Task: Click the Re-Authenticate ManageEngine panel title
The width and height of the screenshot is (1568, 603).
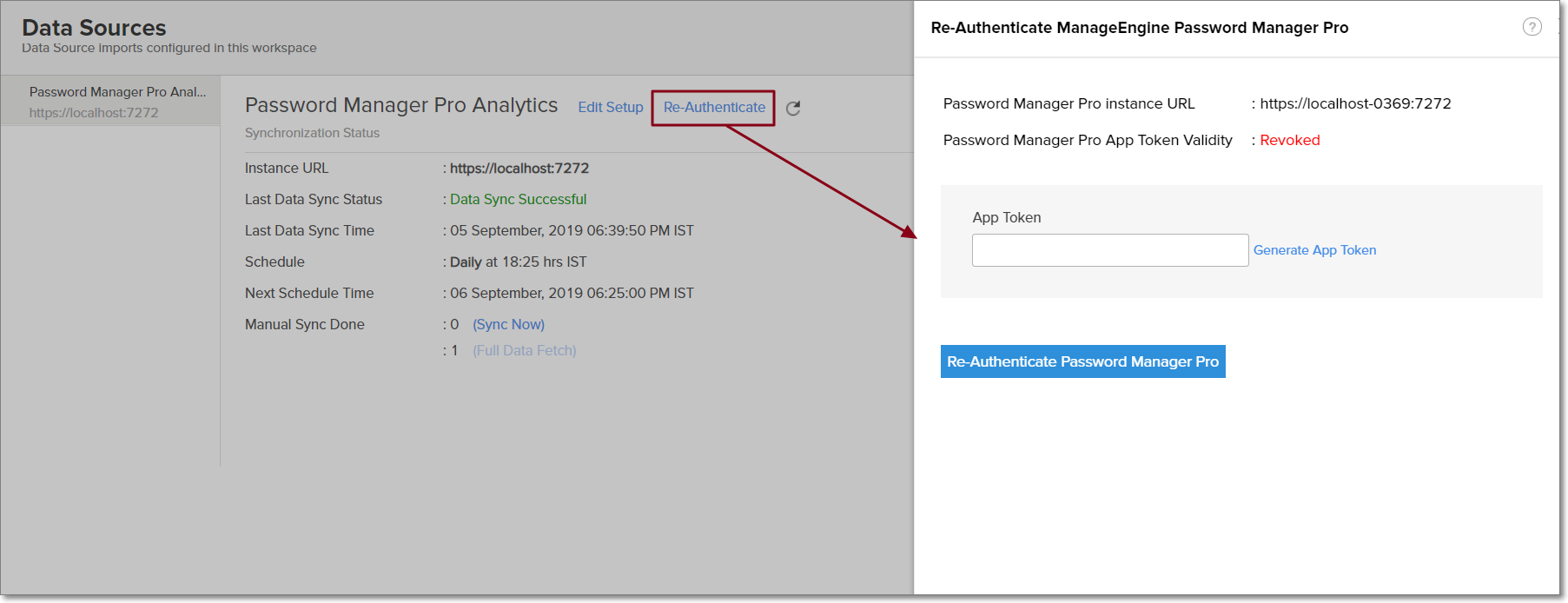Action: click(x=1139, y=28)
